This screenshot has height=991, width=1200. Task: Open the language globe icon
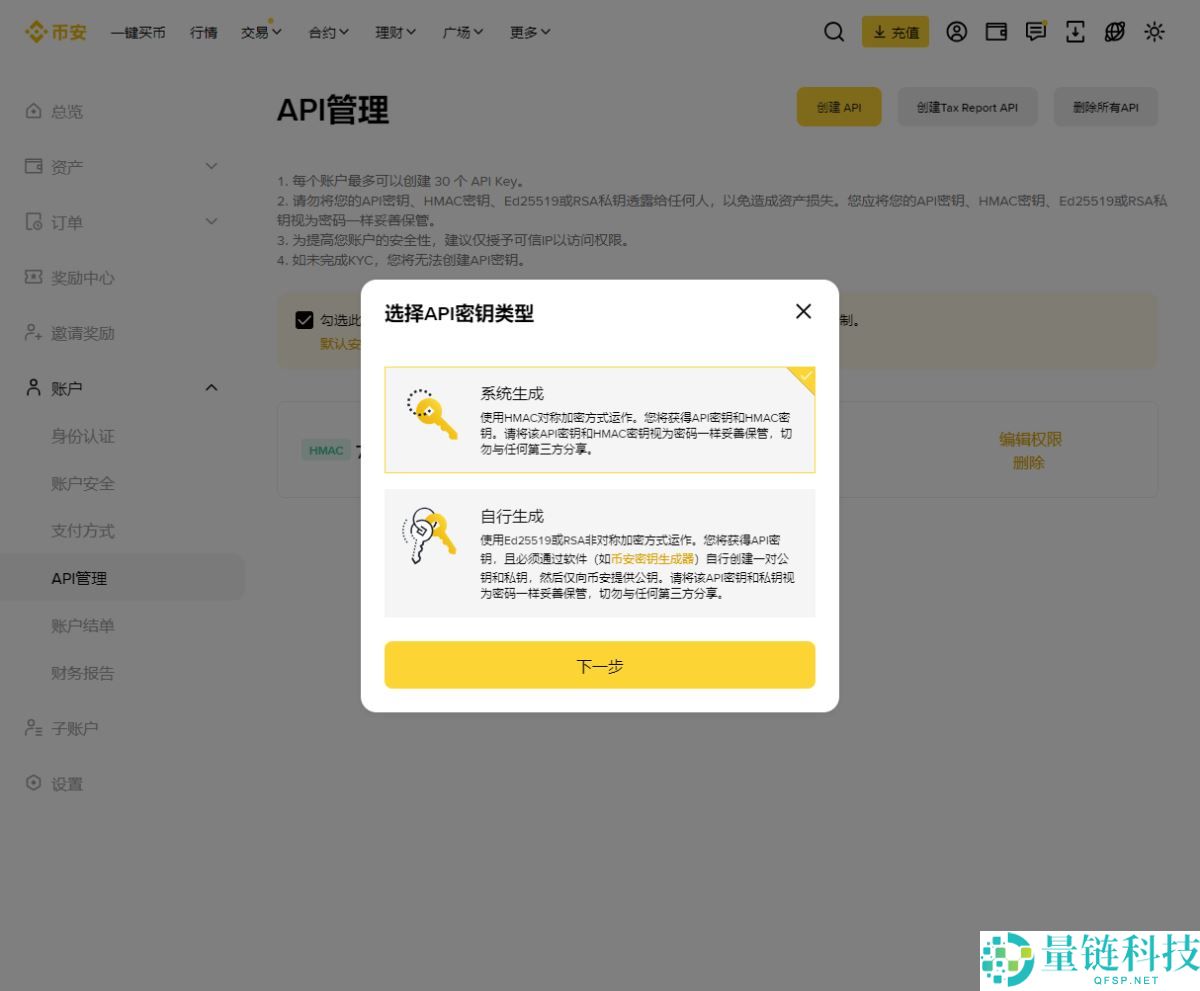(x=1114, y=32)
